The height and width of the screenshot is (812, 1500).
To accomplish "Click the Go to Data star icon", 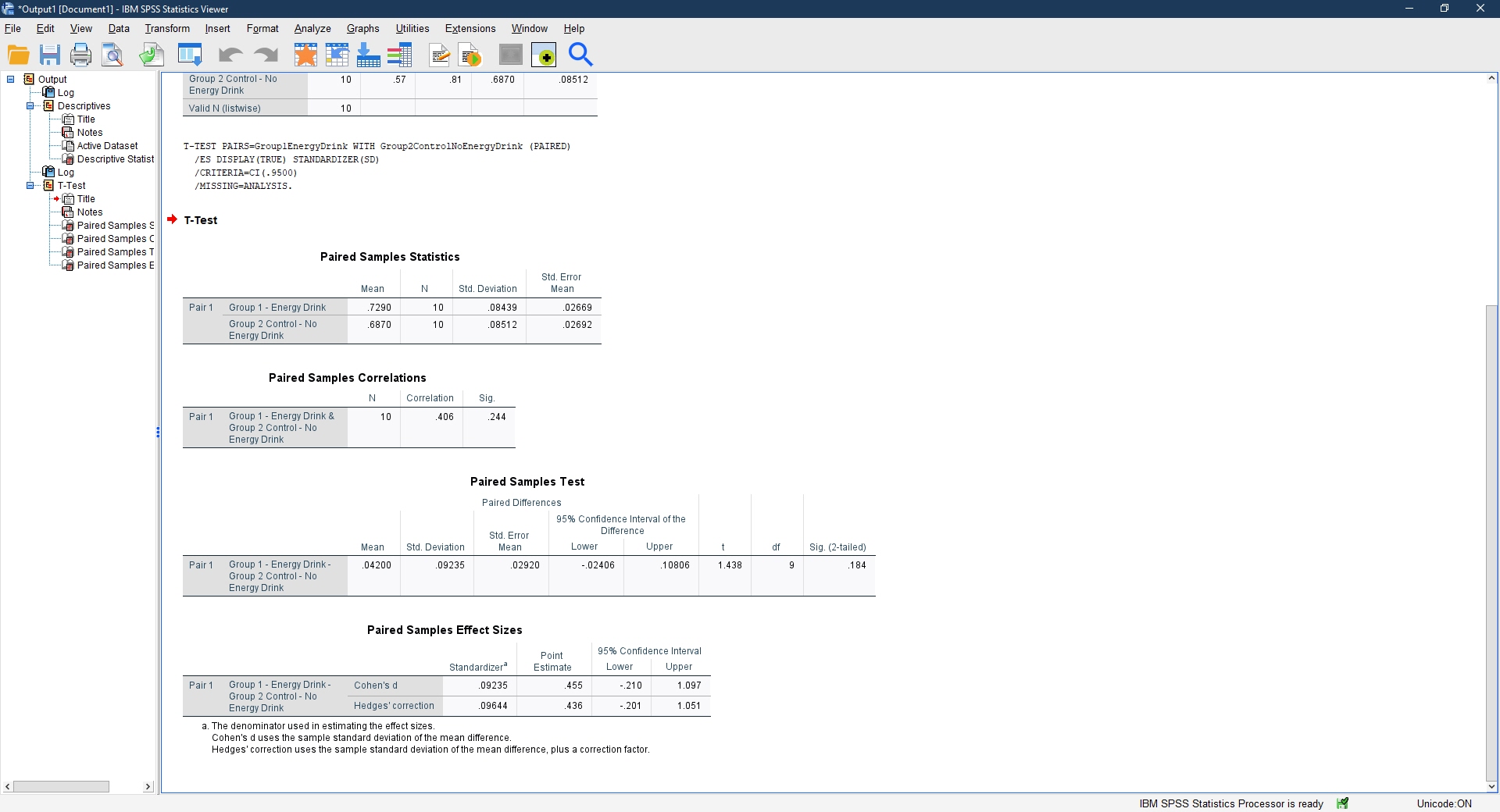I will 305,55.
